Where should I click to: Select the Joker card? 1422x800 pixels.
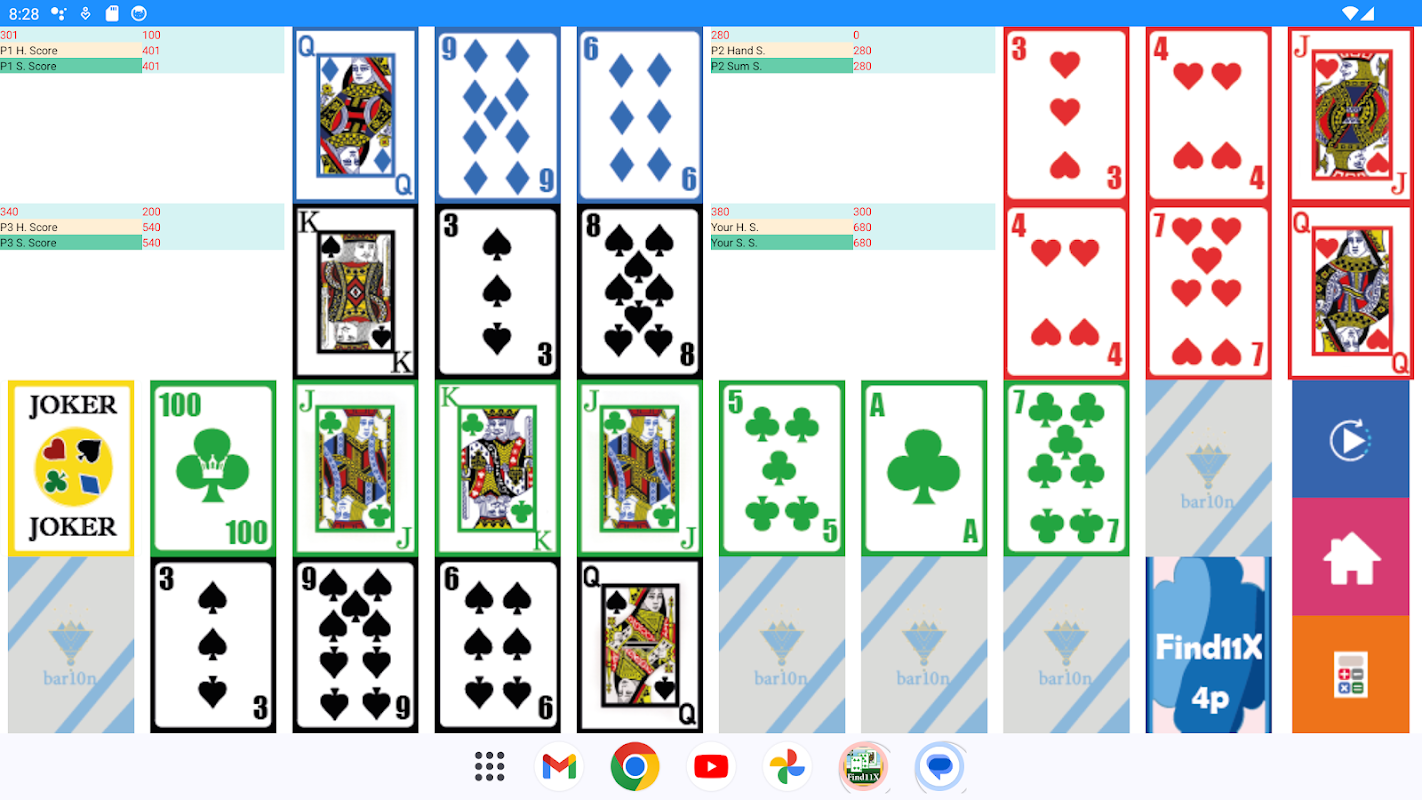click(x=71, y=468)
